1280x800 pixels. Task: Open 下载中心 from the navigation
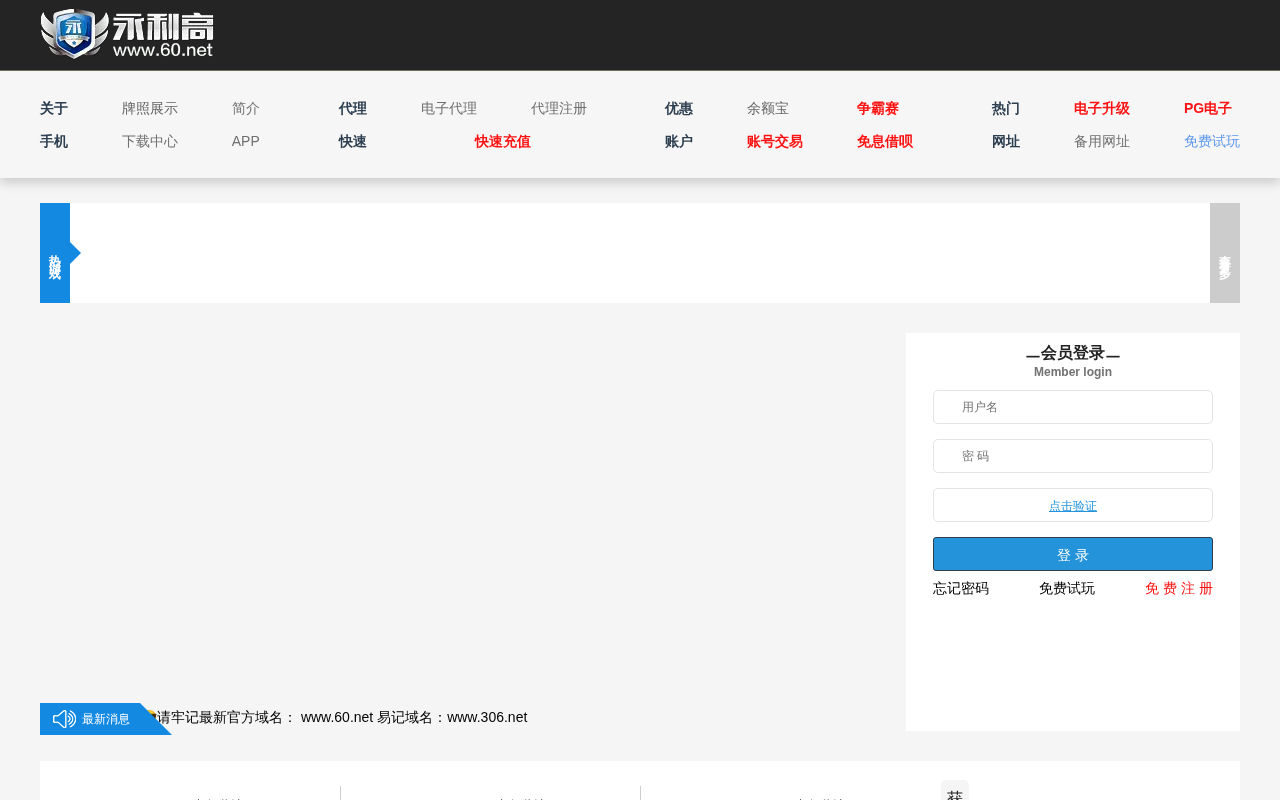(x=150, y=142)
